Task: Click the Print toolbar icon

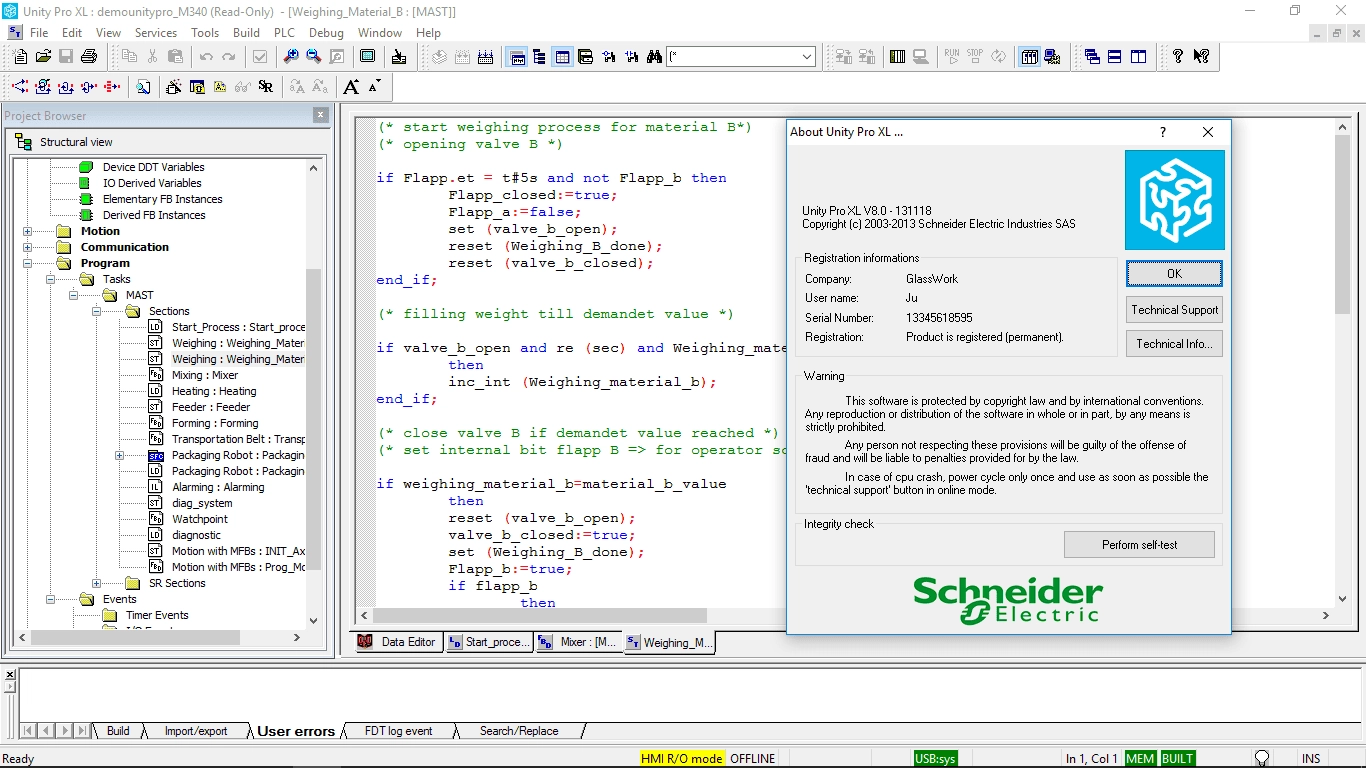Action: click(x=89, y=57)
